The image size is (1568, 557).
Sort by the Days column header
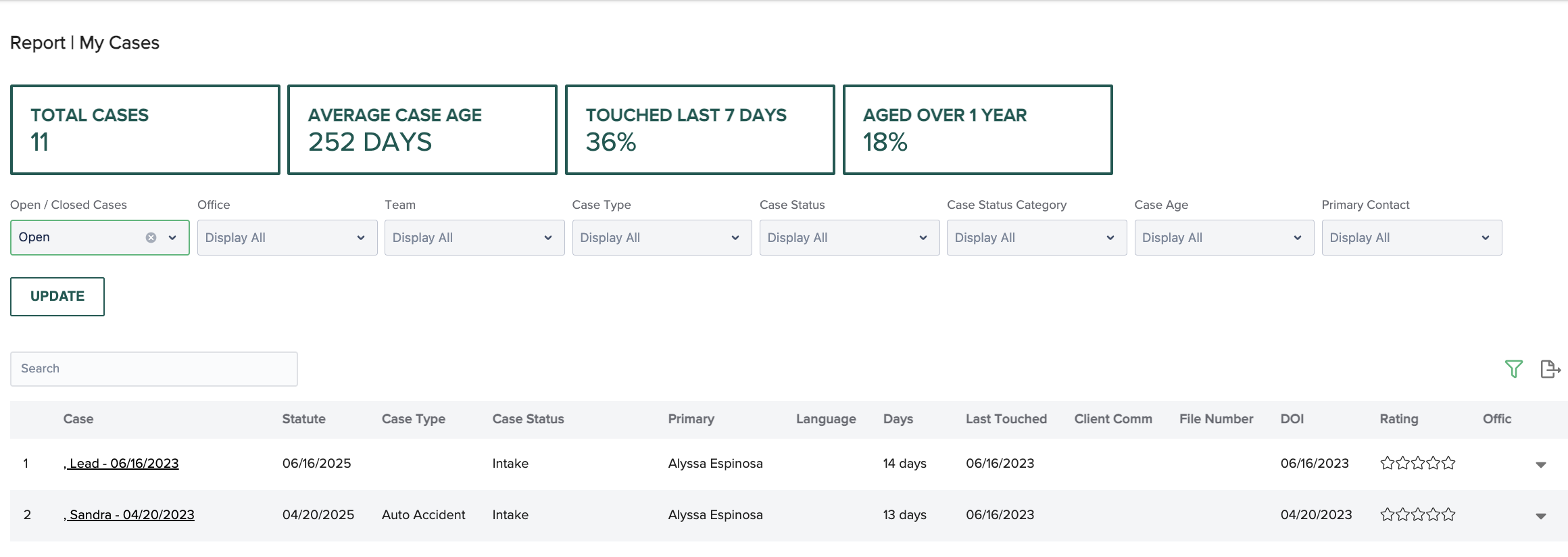[898, 419]
